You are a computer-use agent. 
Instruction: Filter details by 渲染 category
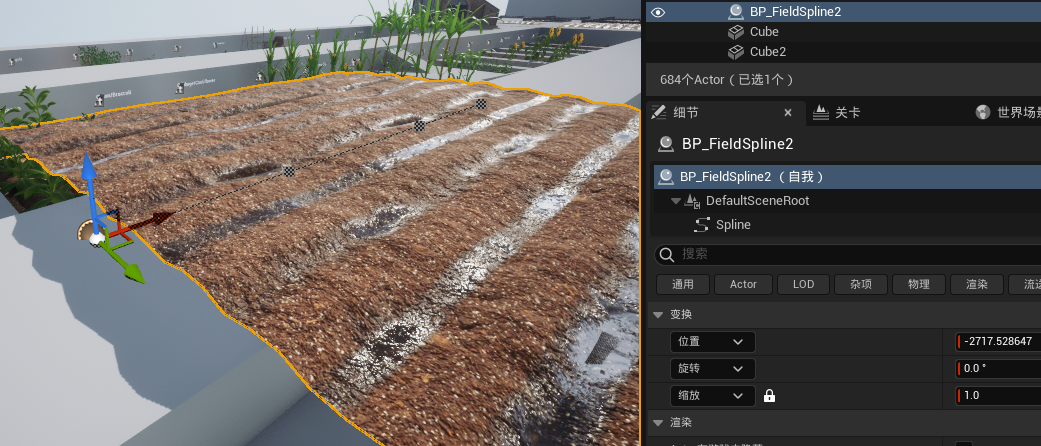[977, 284]
